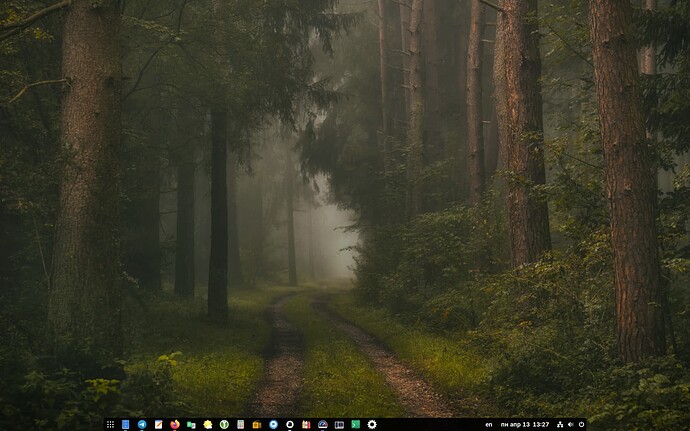This screenshot has width=690, height=431.
Task: Open the blue circular media player icon
Action: [x=273, y=424]
